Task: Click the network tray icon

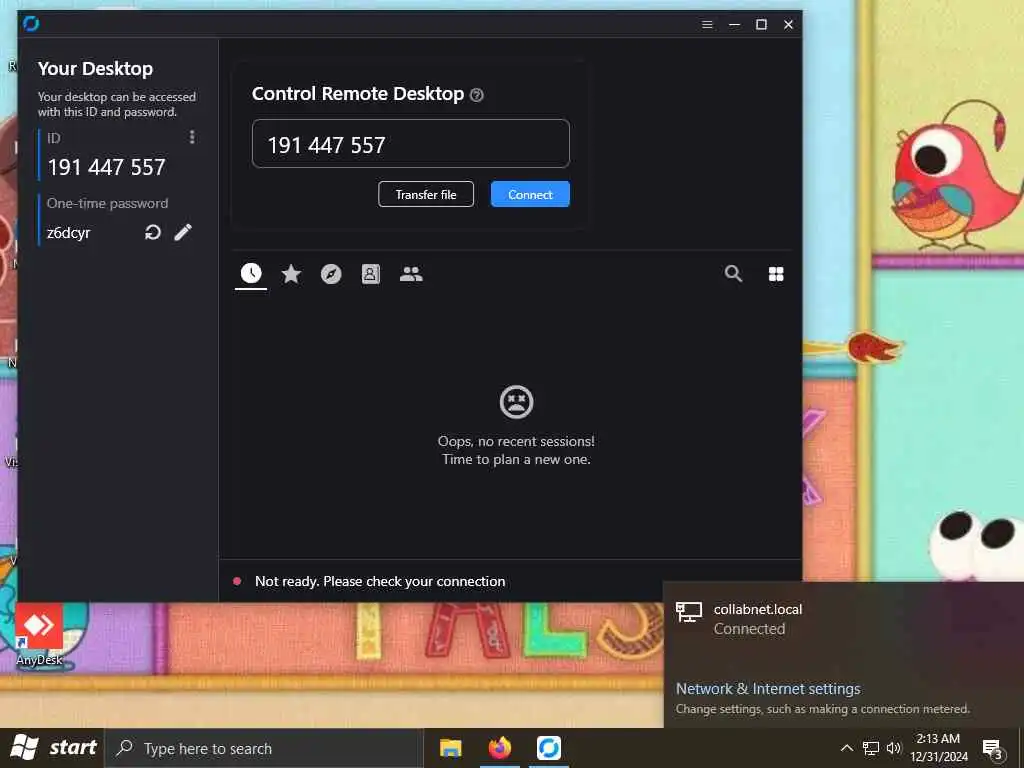Action: 871,748
